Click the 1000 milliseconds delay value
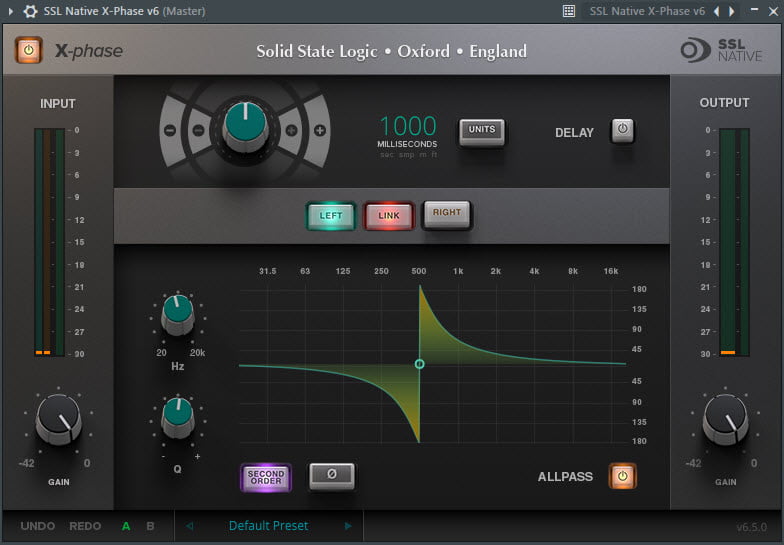784x545 pixels. coord(408,126)
